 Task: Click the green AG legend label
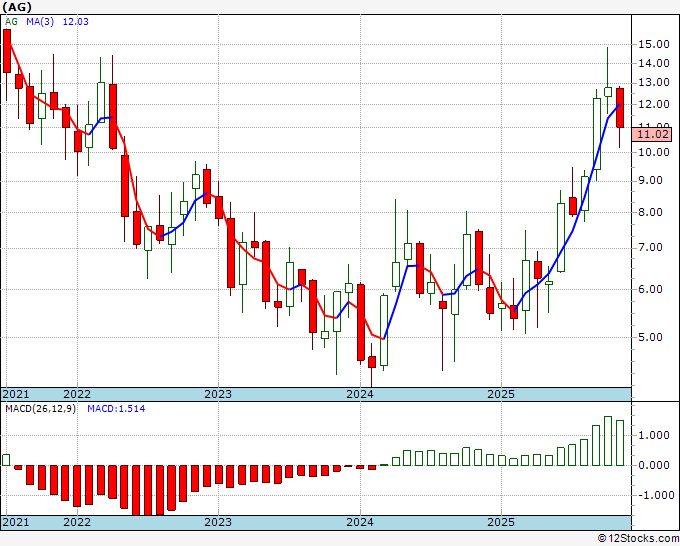tap(11, 21)
